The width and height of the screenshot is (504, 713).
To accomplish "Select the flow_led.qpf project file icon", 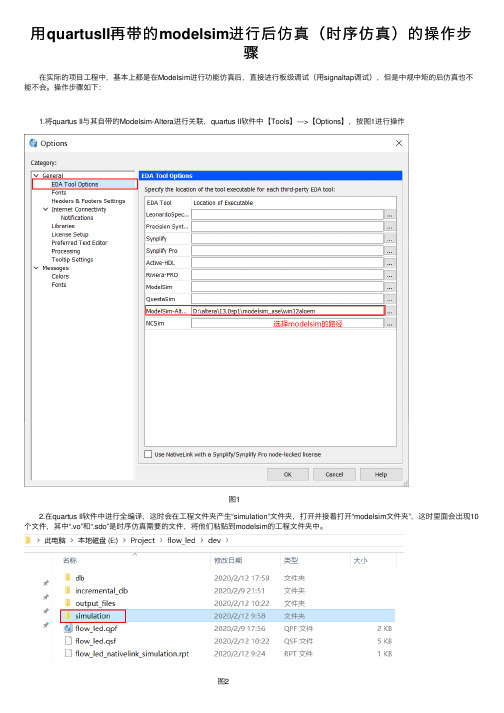I will [x=68, y=628].
